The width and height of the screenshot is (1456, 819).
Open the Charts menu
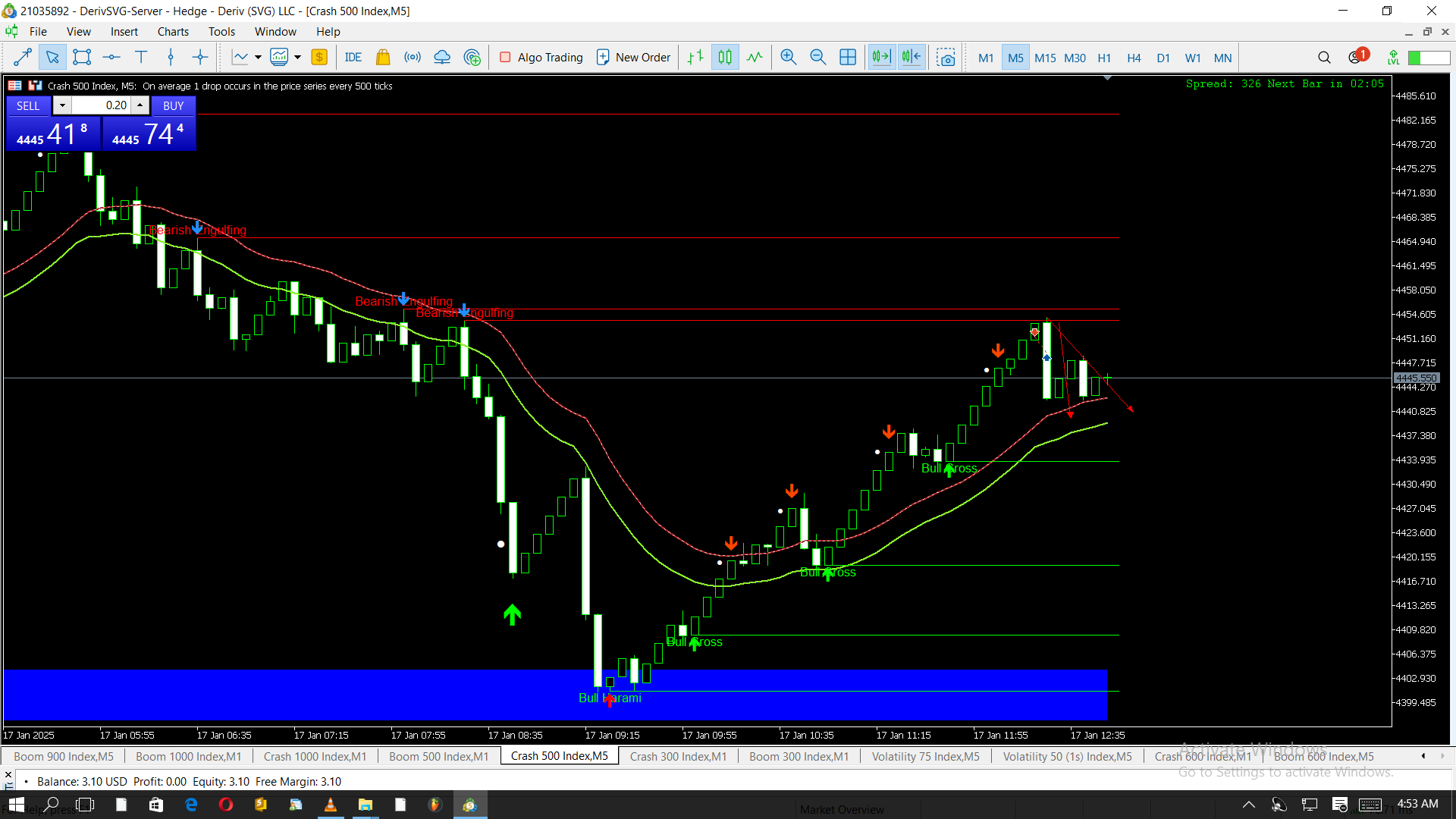point(173,31)
